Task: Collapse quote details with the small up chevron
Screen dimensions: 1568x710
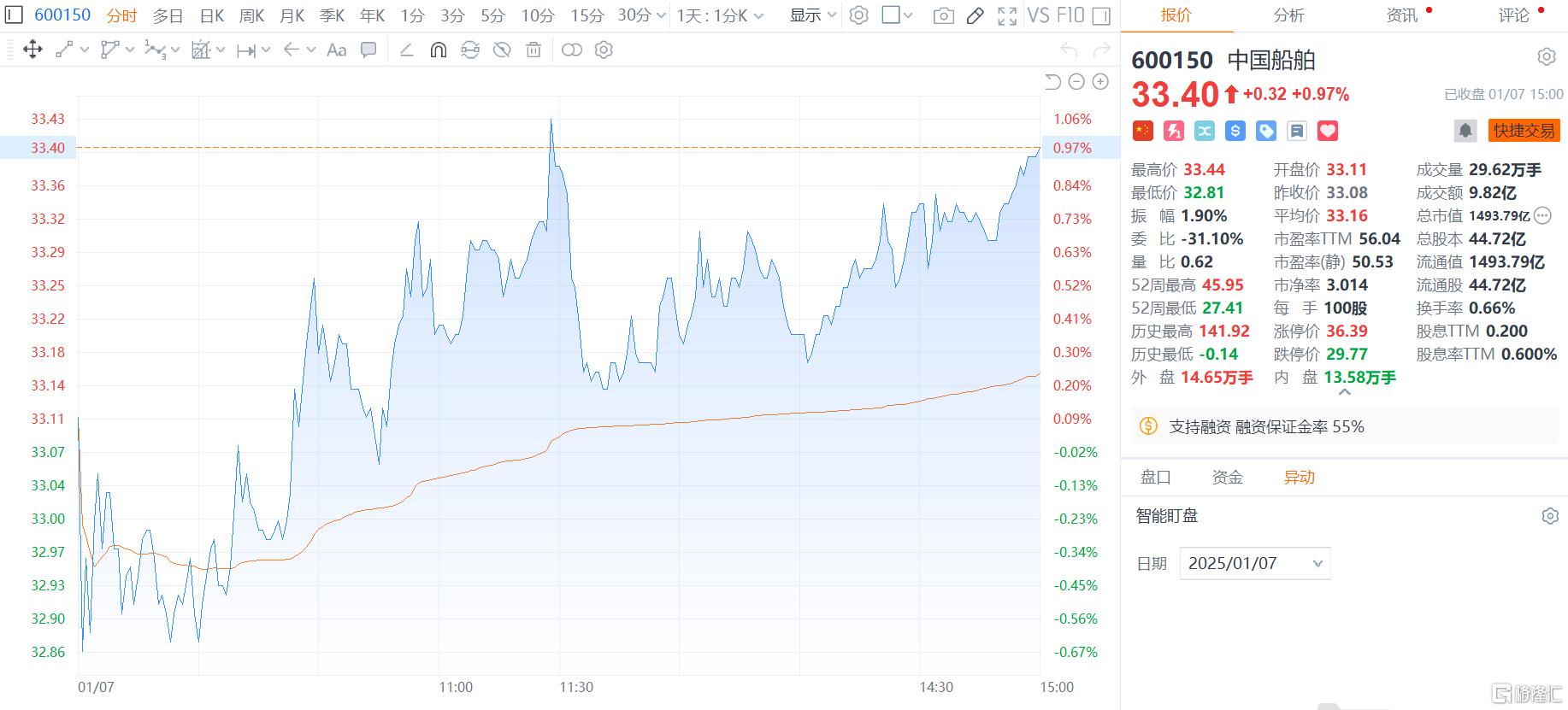Action: (1345, 393)
